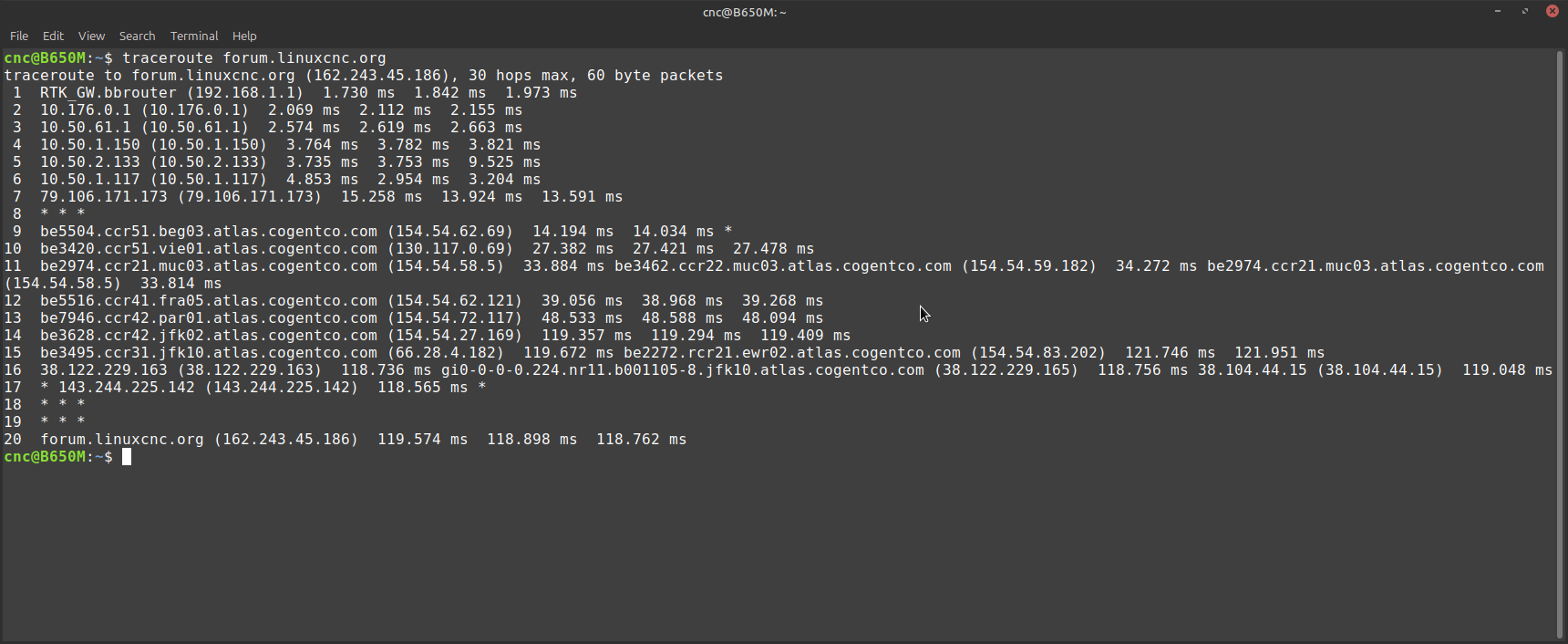Screen dimensions: 1568x644
Task: Click the '9.525 ms' value in hop 5
Action: [x=505, y=161]
